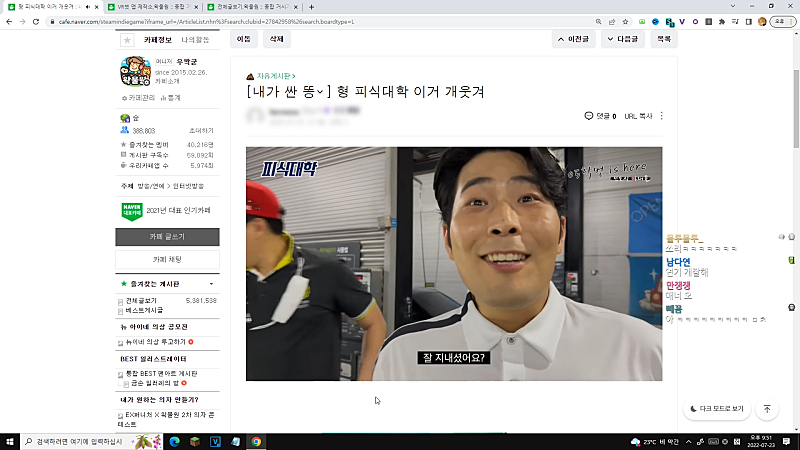
Task: Click the 카페 글쓰기 button
Action: (x=166, y=237)
